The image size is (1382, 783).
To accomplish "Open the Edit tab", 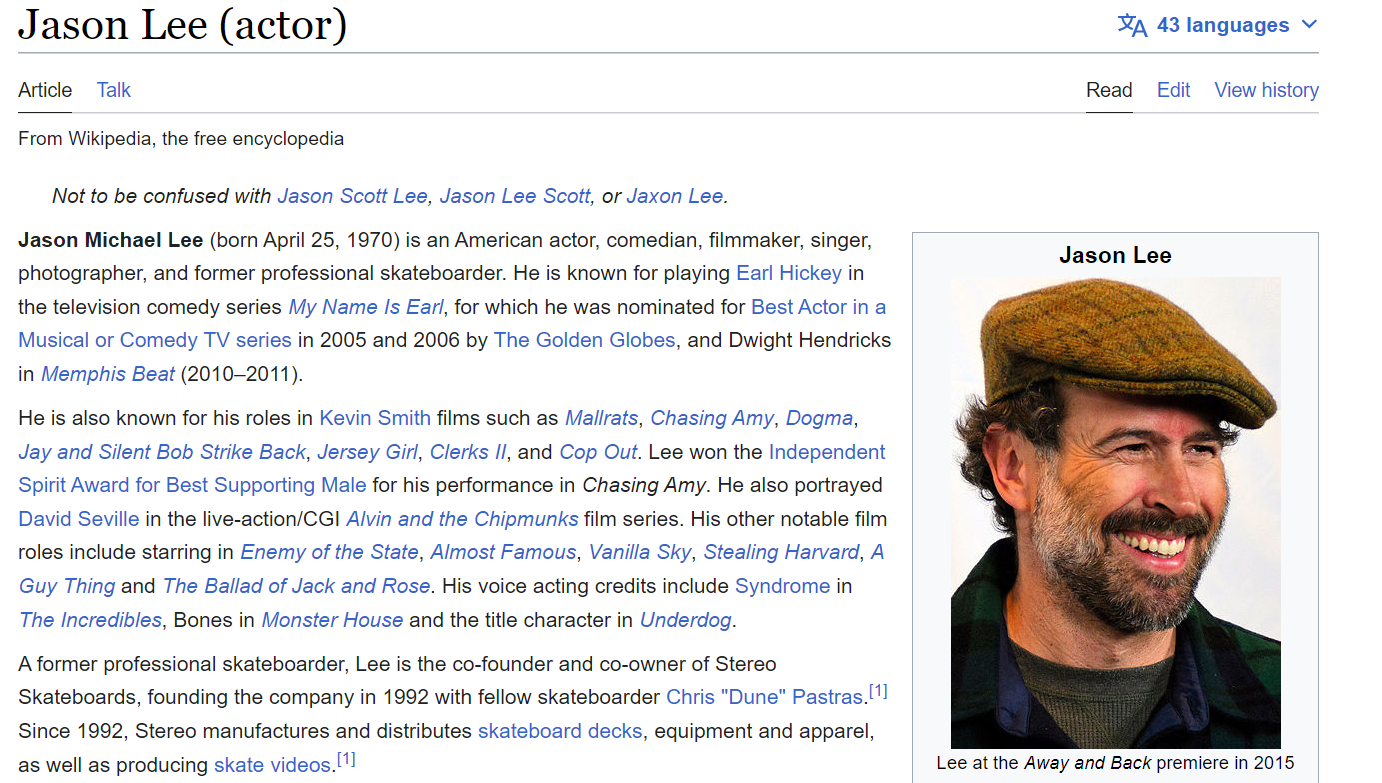I will [x=1173, y=90].
